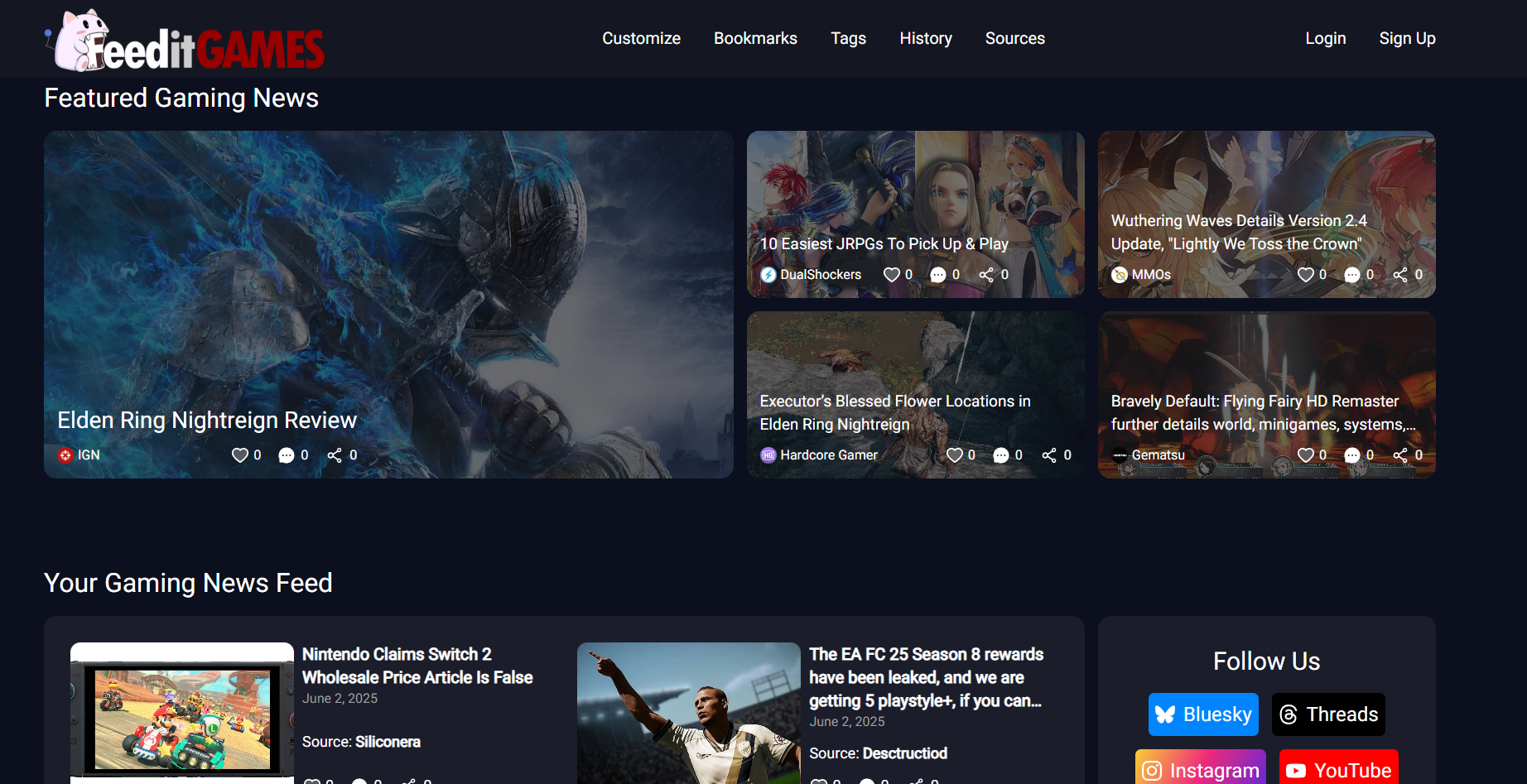
Task: Share the Bravely Default HD Remaster article
Action: click(1400, 455)
